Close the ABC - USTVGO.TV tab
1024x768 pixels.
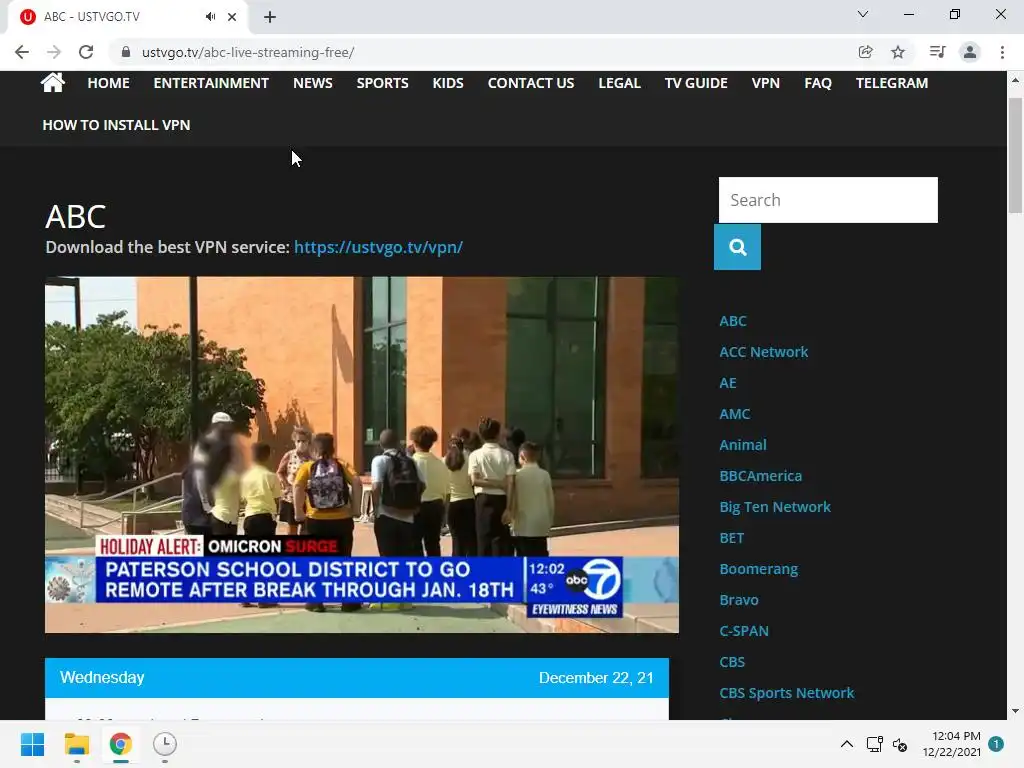pyautogui.click(x=232, y=17)
